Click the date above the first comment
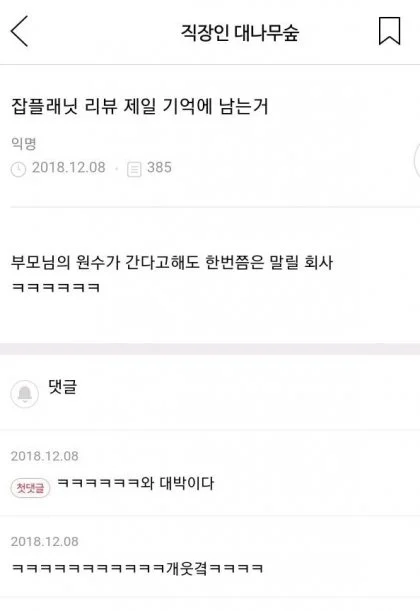 45,456
